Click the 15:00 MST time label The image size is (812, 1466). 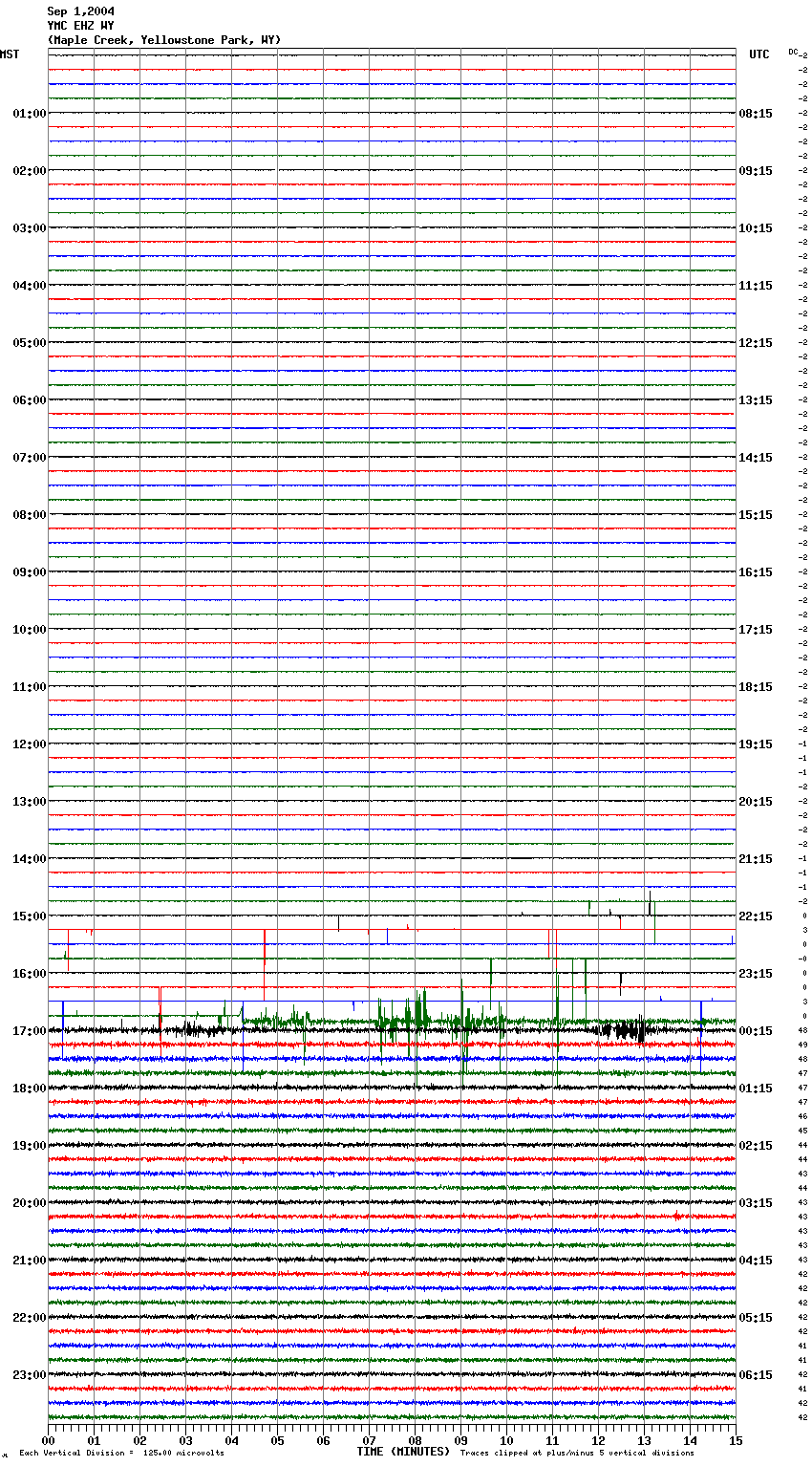click(x=29, y=916)
